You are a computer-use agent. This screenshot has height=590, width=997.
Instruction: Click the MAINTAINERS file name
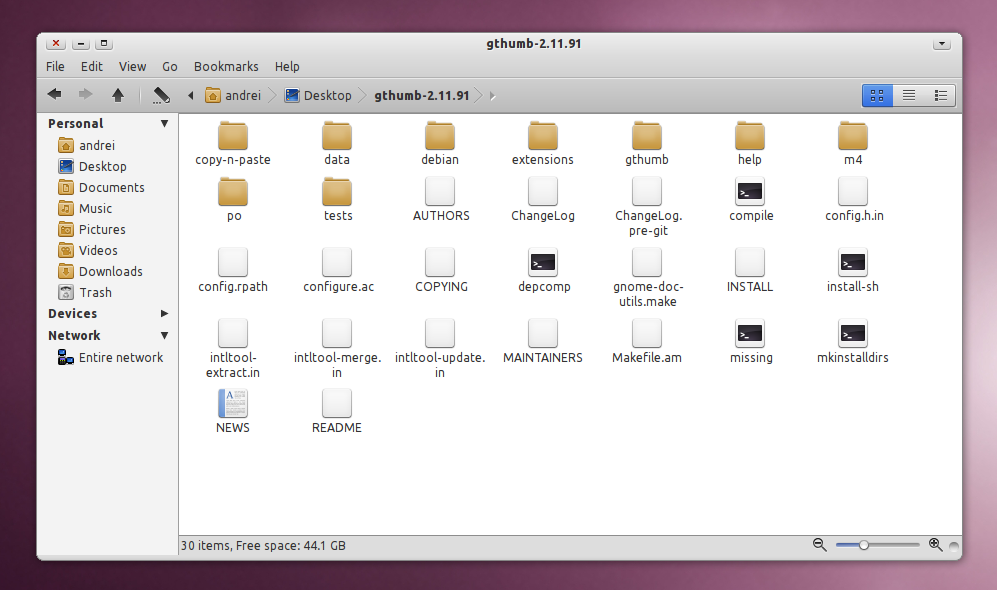pyautogui.click(x=543, y=358)
